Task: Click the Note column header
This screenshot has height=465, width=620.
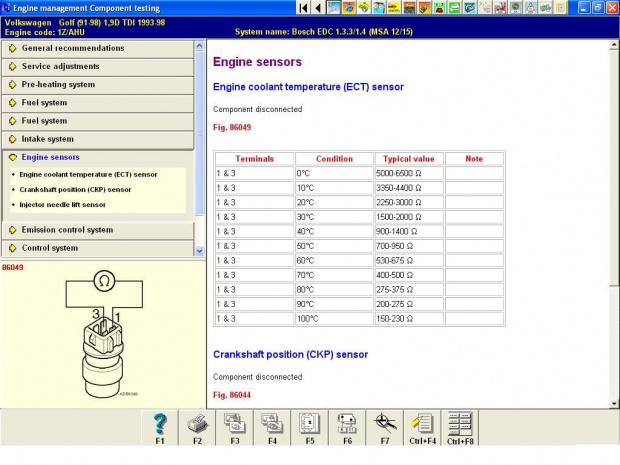Action: pos(474,159)
